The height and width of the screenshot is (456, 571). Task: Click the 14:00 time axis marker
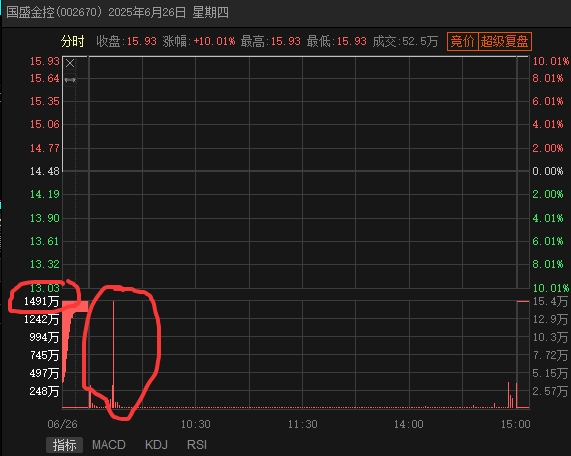coord(409,424)
